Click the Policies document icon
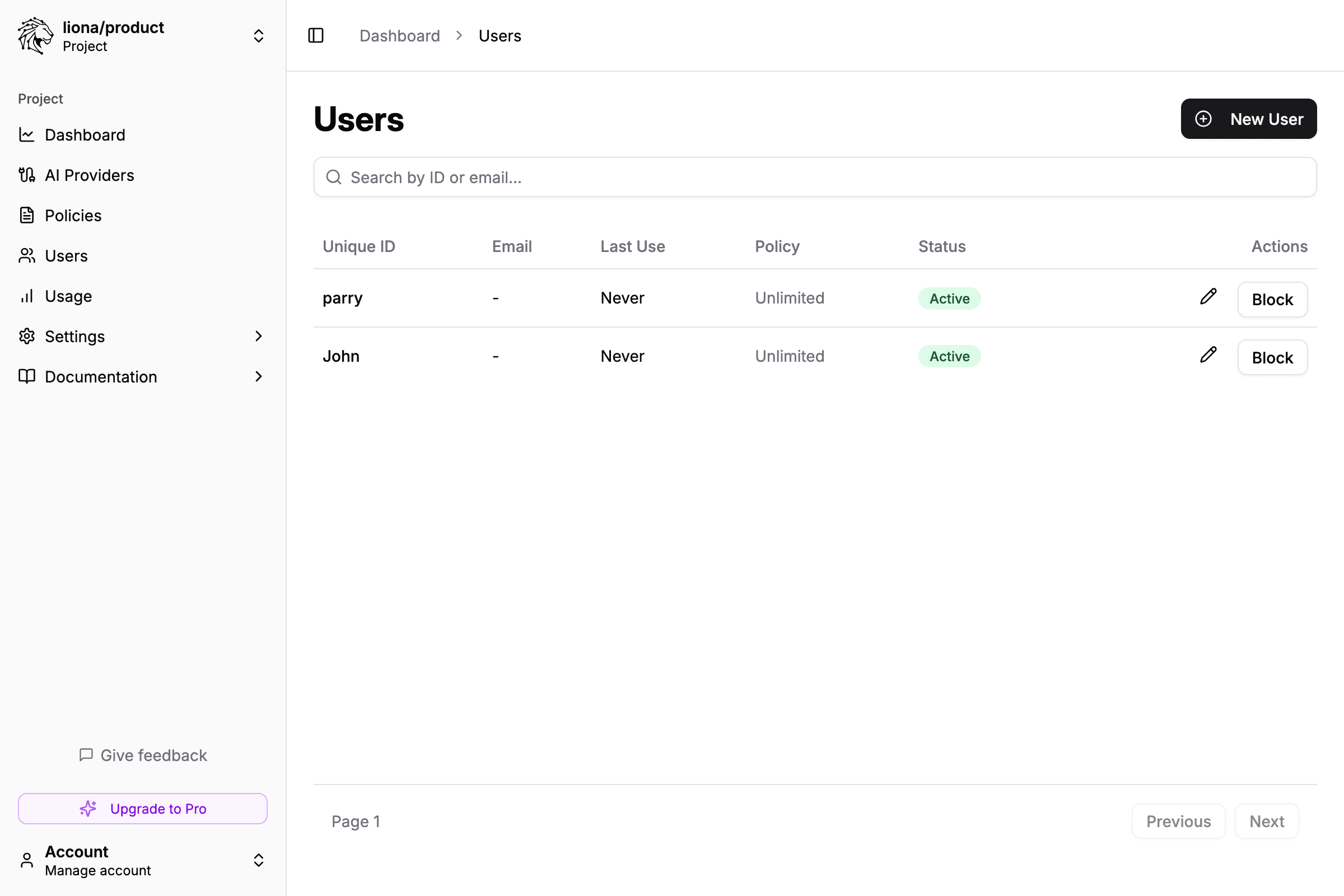 (27, 216)
